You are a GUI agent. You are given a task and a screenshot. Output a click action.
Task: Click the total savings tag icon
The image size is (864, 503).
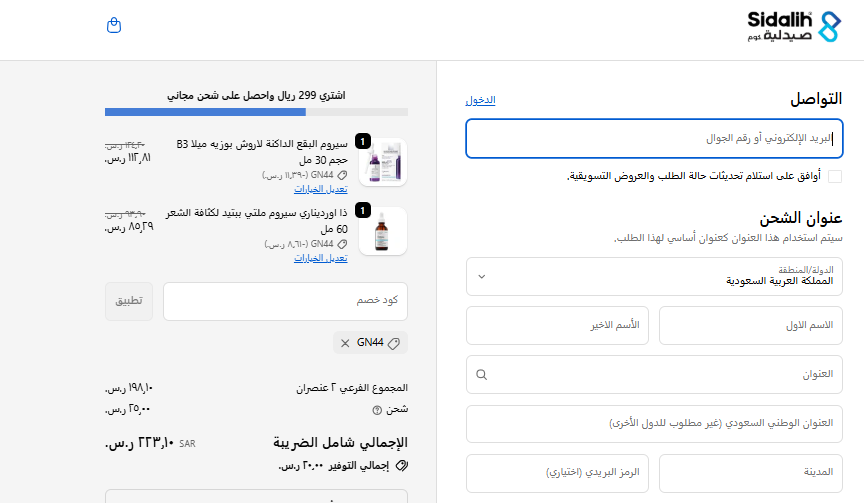[402, 466]
